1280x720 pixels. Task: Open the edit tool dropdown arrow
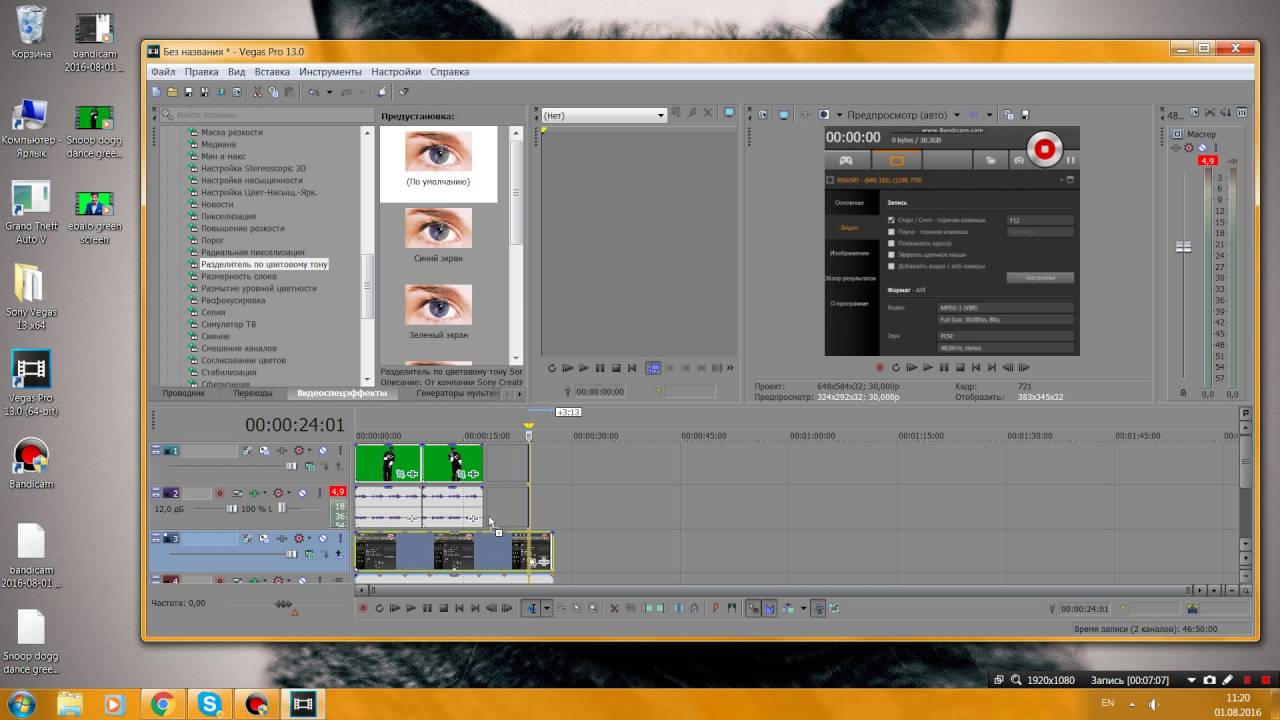546,608
